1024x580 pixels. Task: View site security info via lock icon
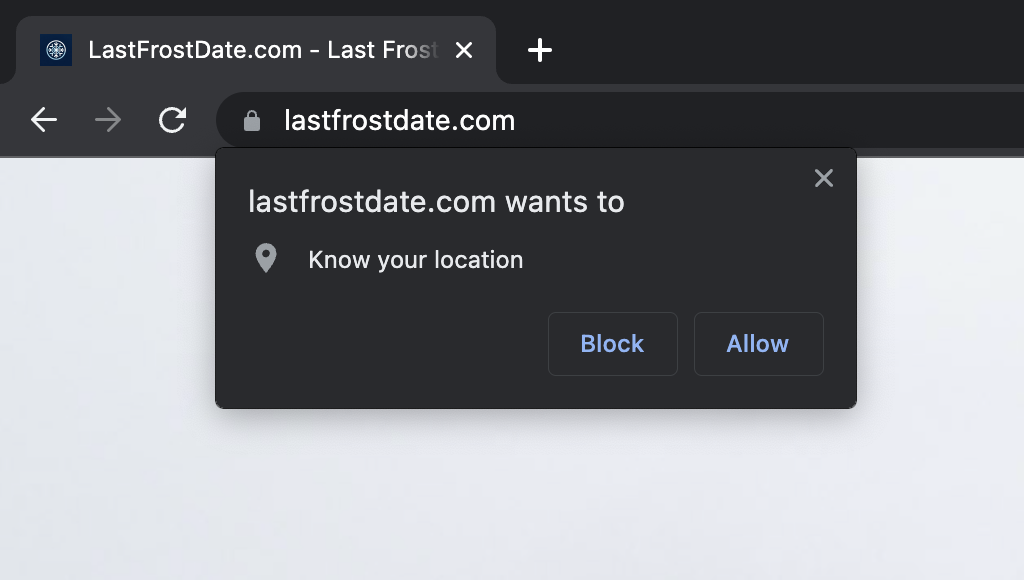tap(252, 121)
